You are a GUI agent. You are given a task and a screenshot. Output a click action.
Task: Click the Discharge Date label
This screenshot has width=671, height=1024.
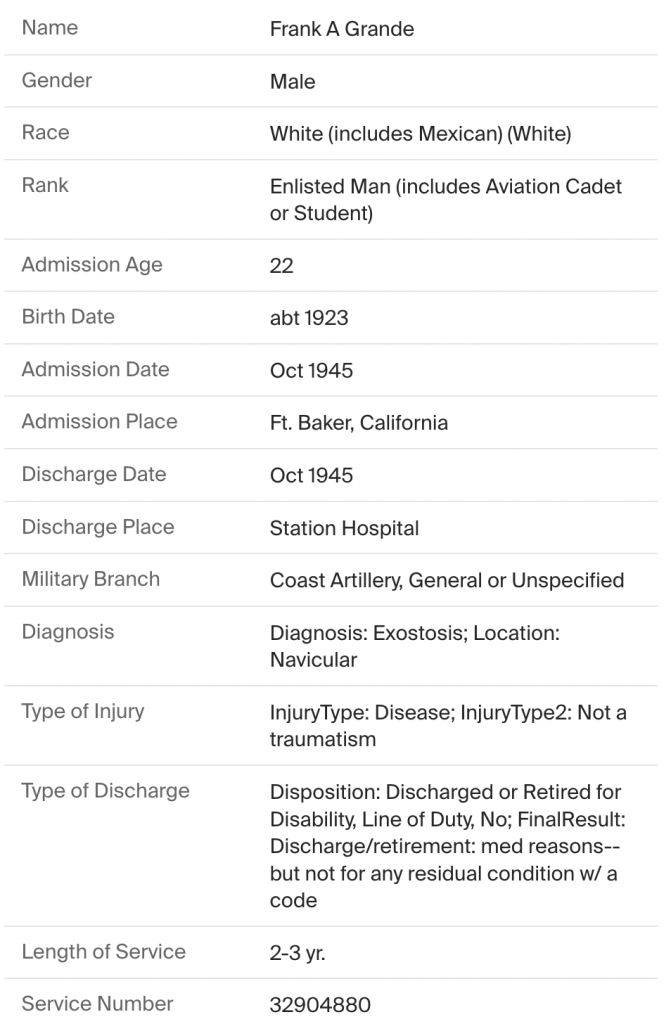94,474
